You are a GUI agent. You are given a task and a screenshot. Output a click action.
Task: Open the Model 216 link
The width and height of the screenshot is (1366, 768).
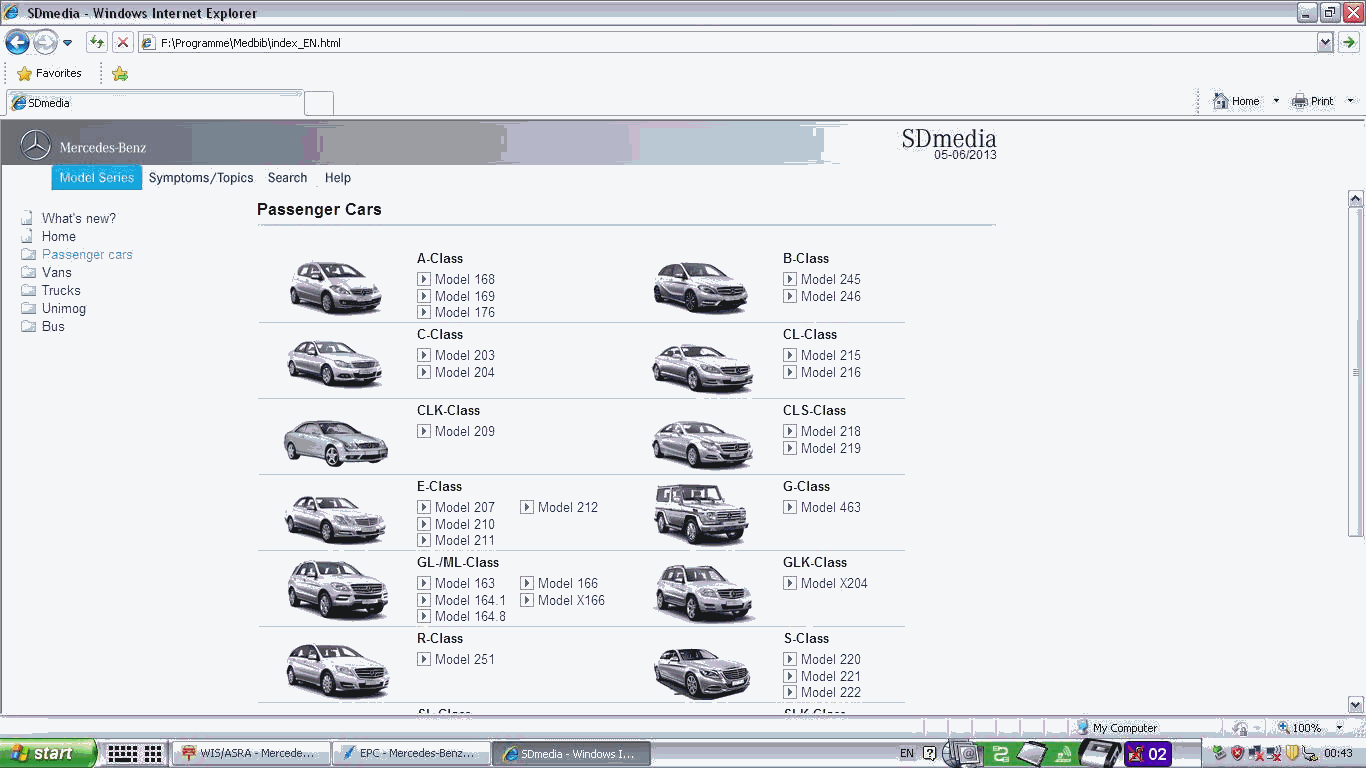click(x=831, y=372)
